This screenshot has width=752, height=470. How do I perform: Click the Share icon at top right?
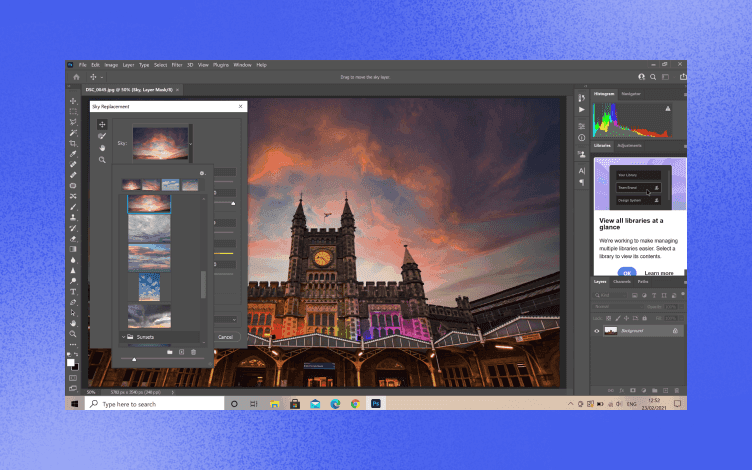coord(683,77)
